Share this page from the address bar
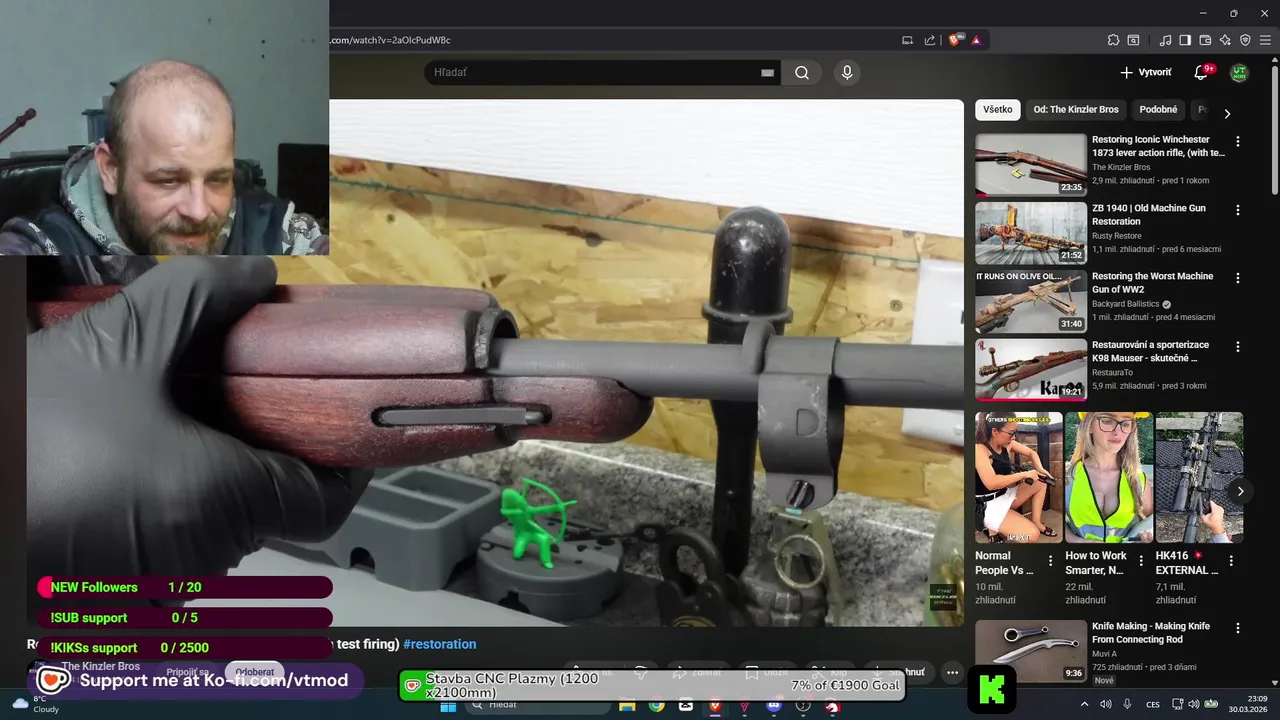The width and height of the screenshot is (1280, 720). 930,40
